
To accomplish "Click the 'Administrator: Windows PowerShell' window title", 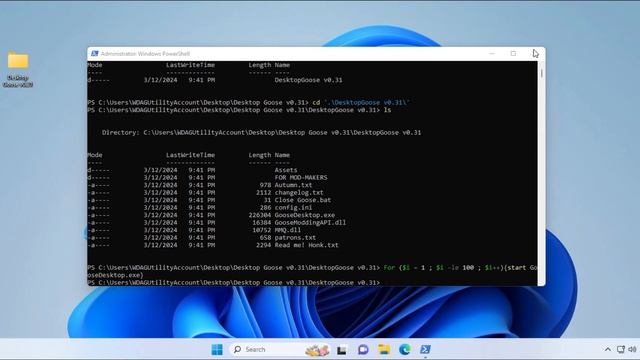I will (x=145, y=53).
